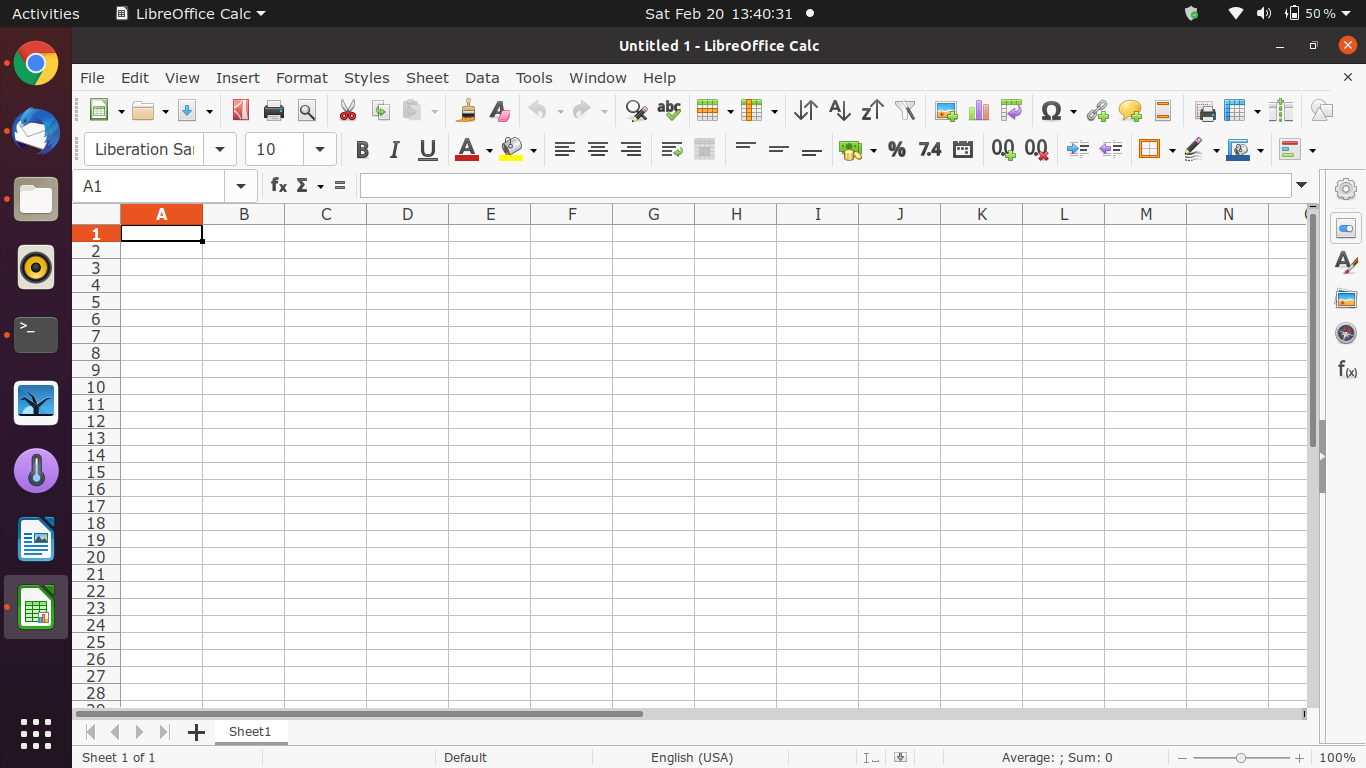Viewport: 1366px width, 768px height.
Task: Expand the Name Box dropdown arrow
Action: 241,186
